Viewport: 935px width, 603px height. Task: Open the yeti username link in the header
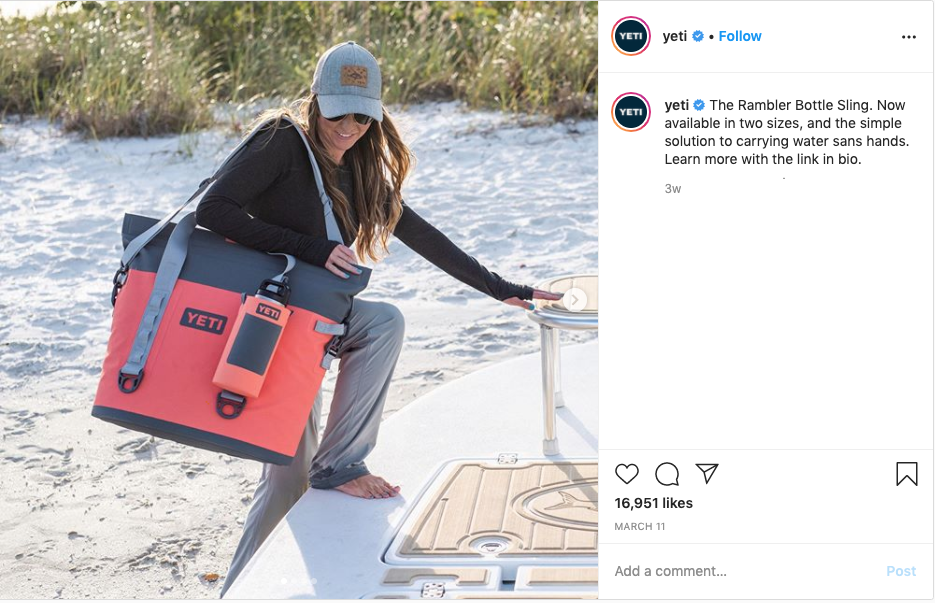674,36
